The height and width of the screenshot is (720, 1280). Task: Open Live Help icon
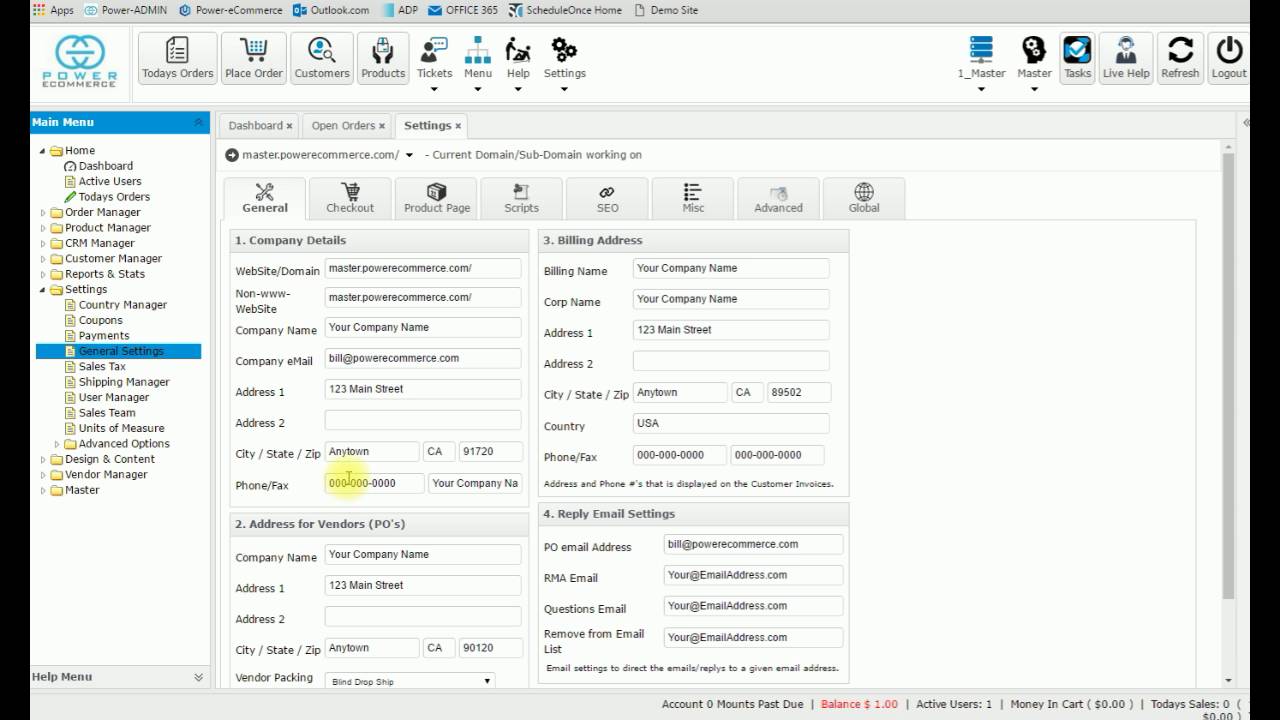[x=1126, y=58]
